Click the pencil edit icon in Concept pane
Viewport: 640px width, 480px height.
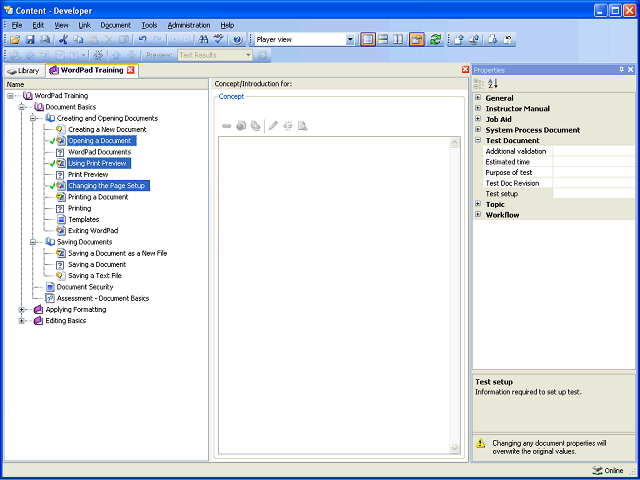(x=273, y=126)
